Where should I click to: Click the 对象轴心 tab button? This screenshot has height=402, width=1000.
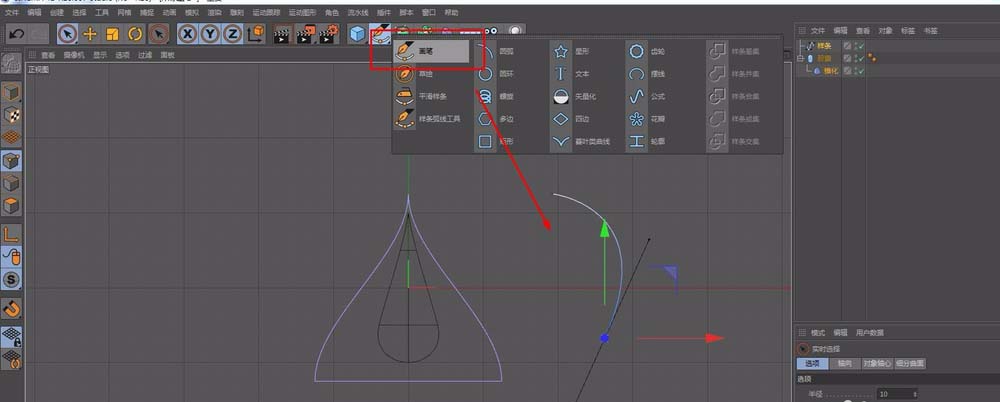[876, 363]
